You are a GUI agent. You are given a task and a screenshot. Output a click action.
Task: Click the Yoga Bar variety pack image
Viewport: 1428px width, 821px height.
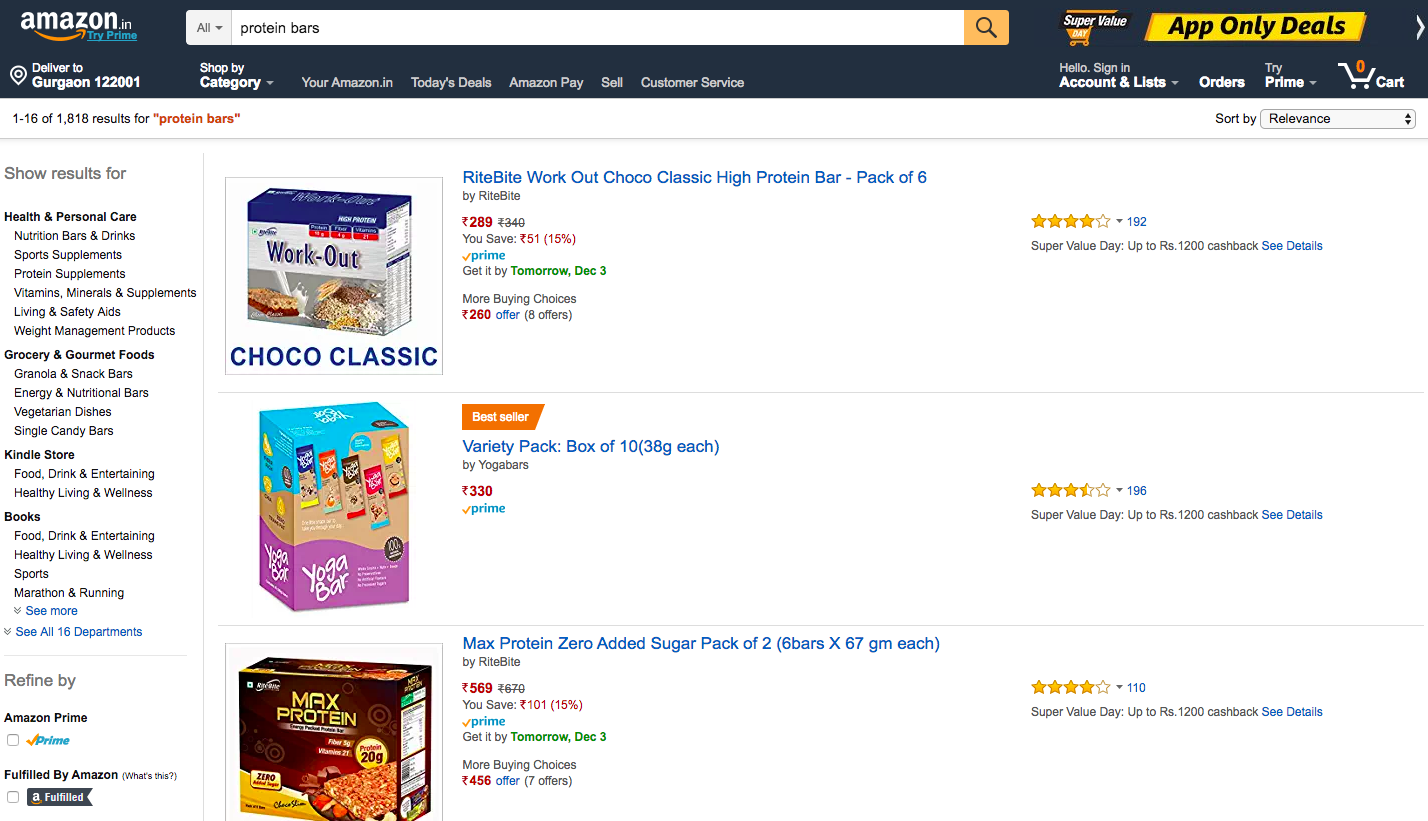tap(334, 507)
